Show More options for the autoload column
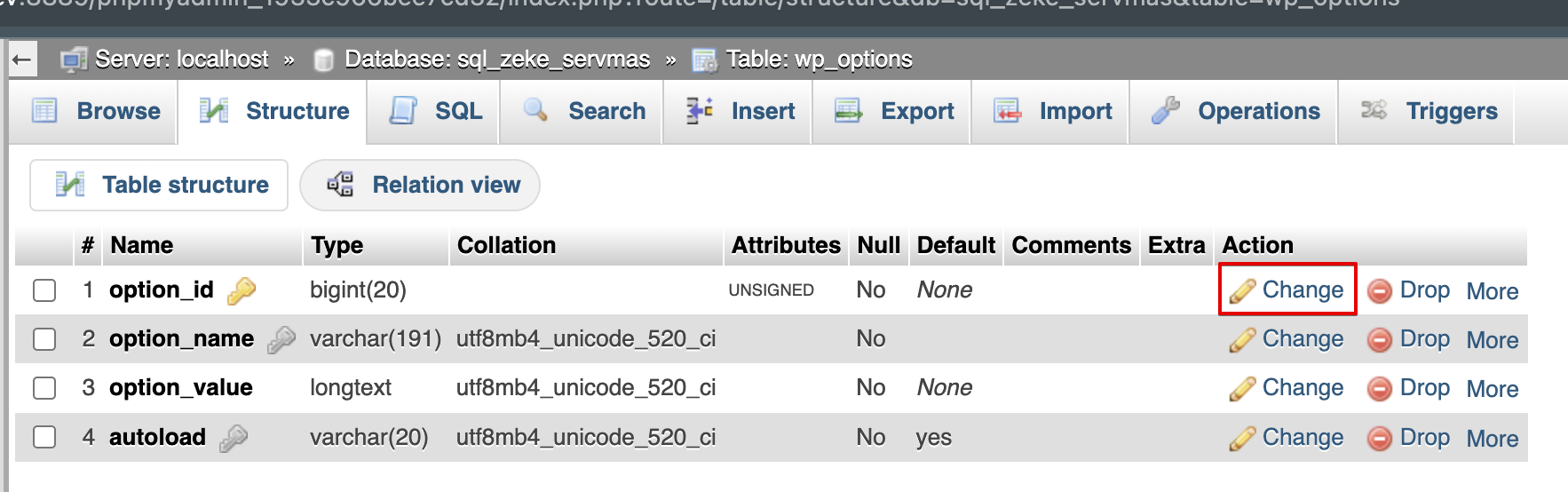The height and width of the screenshot is (492, 1568). tap(1492, 439)
